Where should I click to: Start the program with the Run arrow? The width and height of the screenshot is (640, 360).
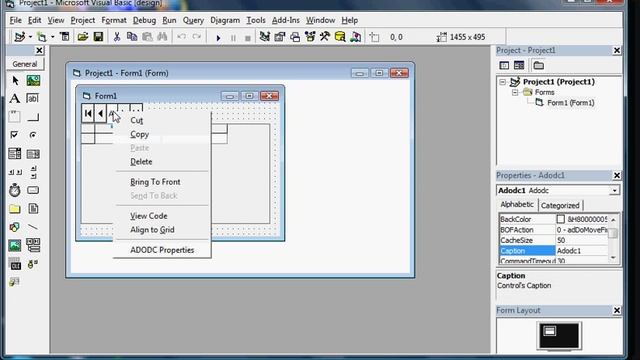[x=218, y=38]
